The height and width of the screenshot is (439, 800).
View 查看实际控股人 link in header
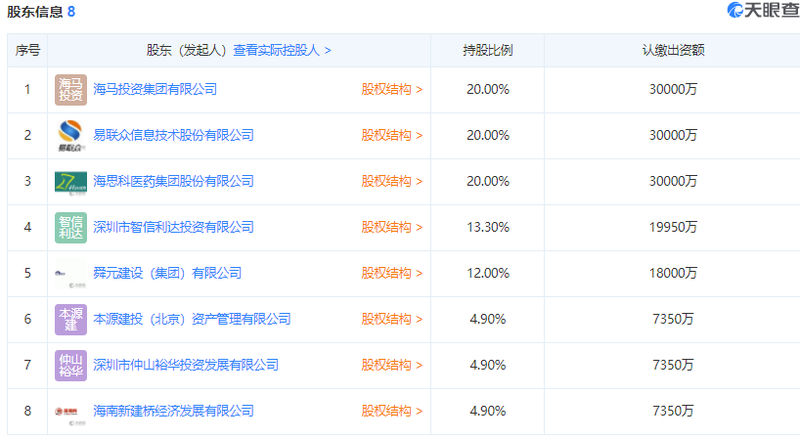pyautogui.click(x=282, y=50)
